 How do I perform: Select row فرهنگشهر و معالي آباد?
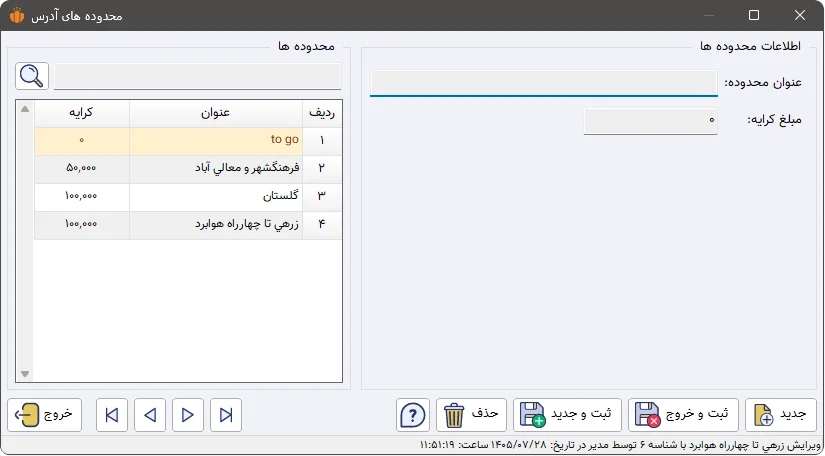pos(188,169)
